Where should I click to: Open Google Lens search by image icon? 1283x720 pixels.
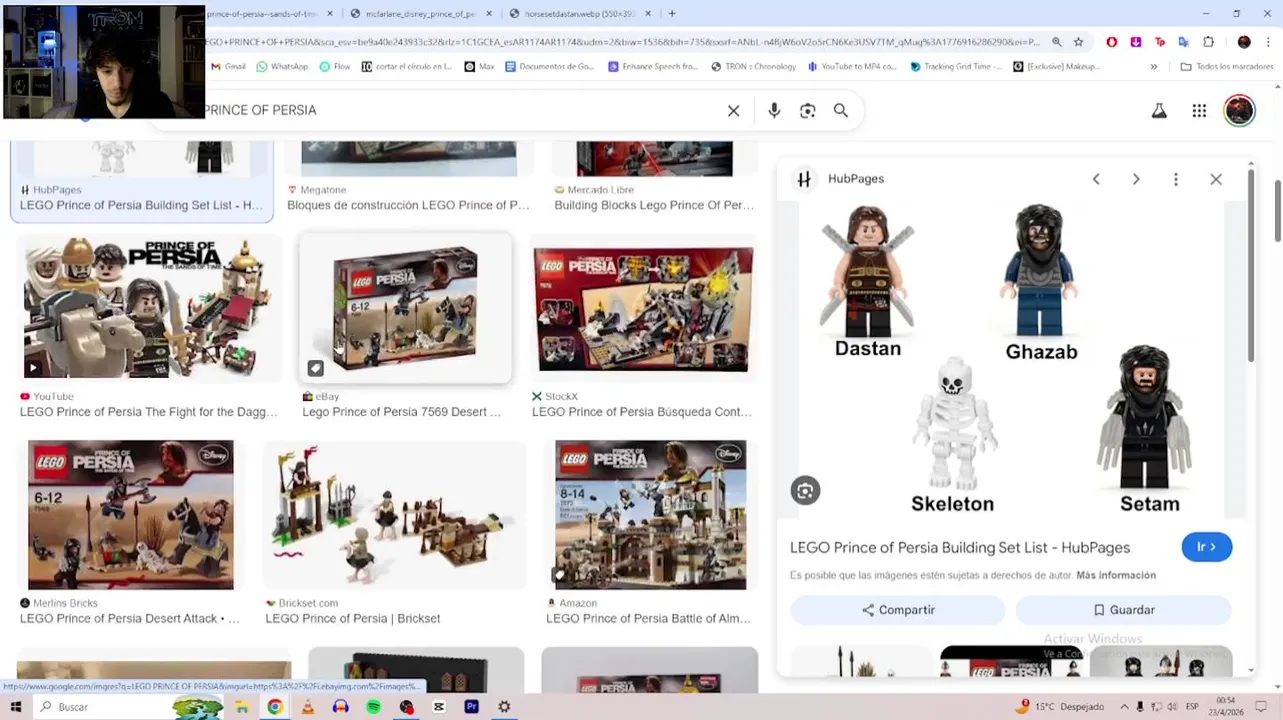tap(808, 111)
